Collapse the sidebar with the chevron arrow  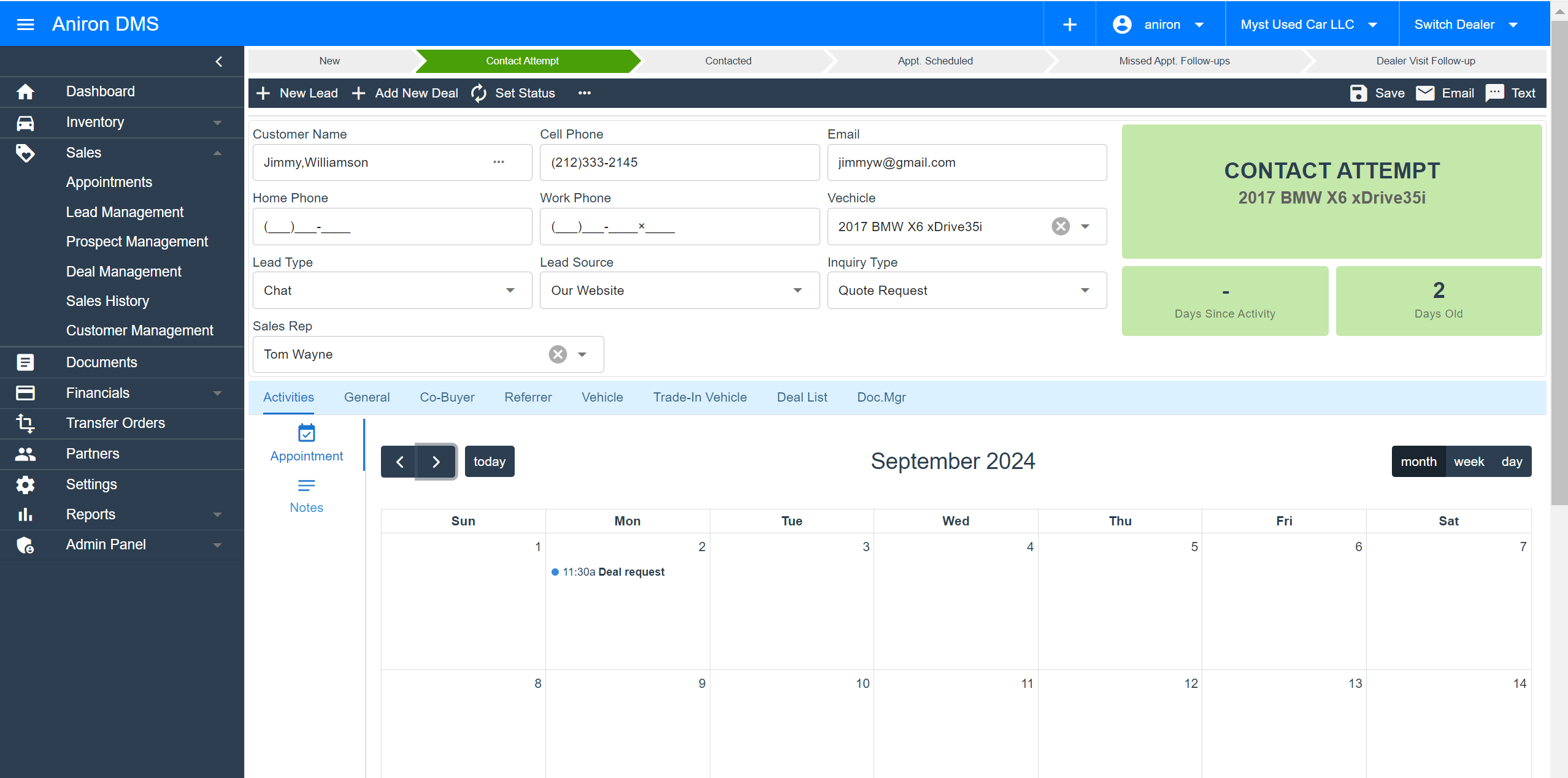click(x=219, y=61)
